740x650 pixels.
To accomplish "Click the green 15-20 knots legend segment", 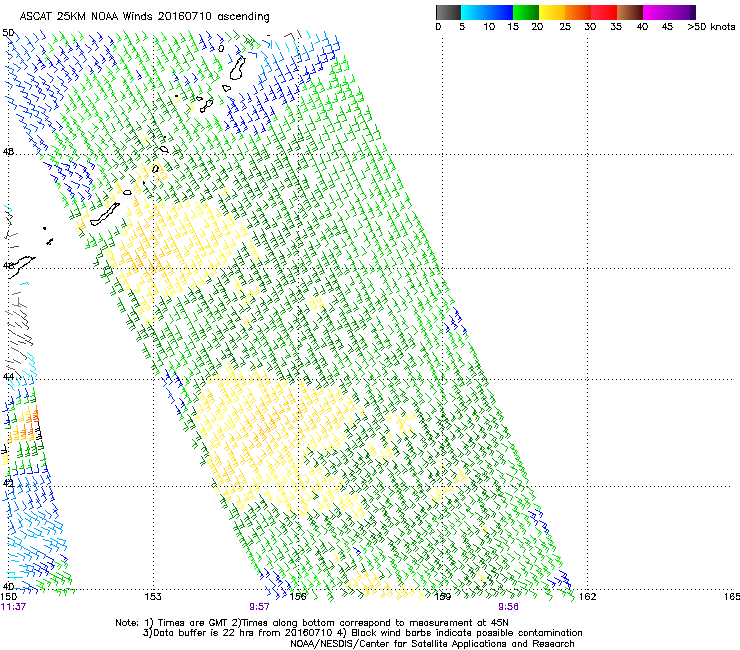I will [526, 12].
